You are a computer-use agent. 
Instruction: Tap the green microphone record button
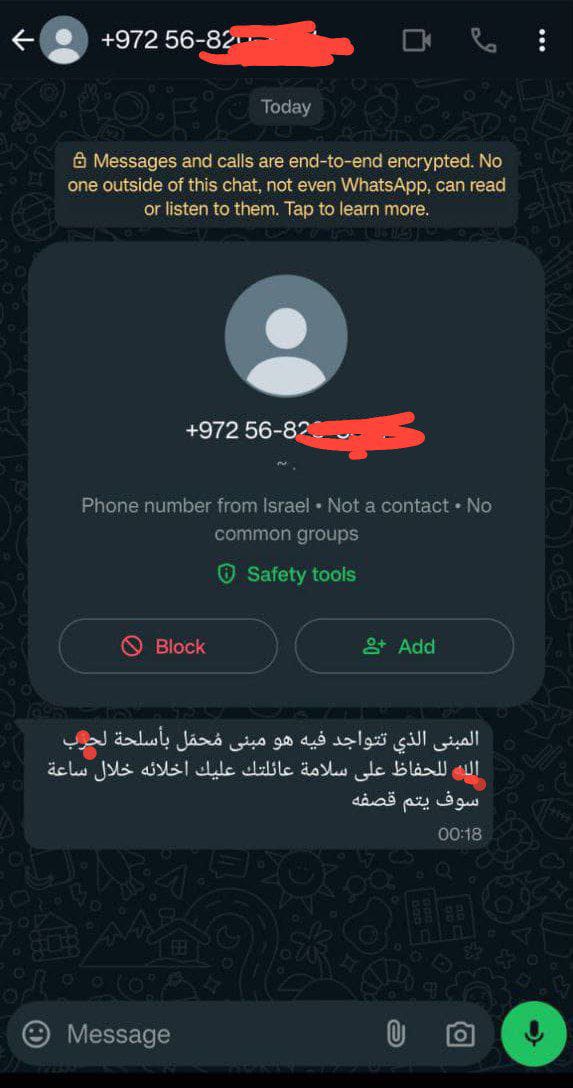[x=533, y=1033]
